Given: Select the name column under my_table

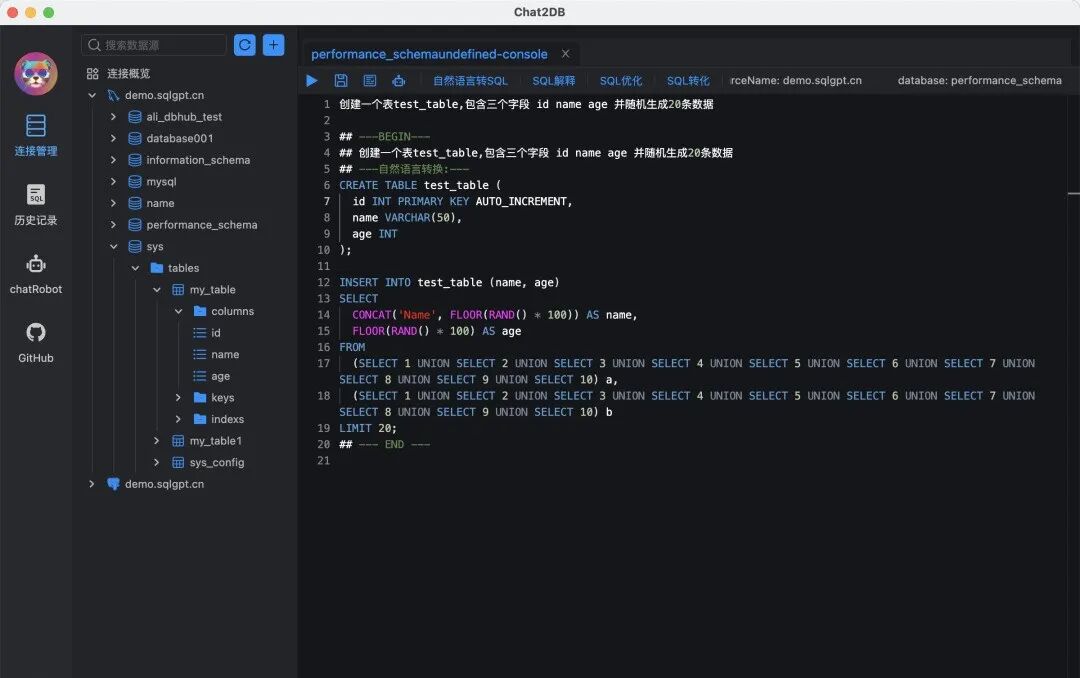Looking at the screenshot, I should tap(225, 354).
